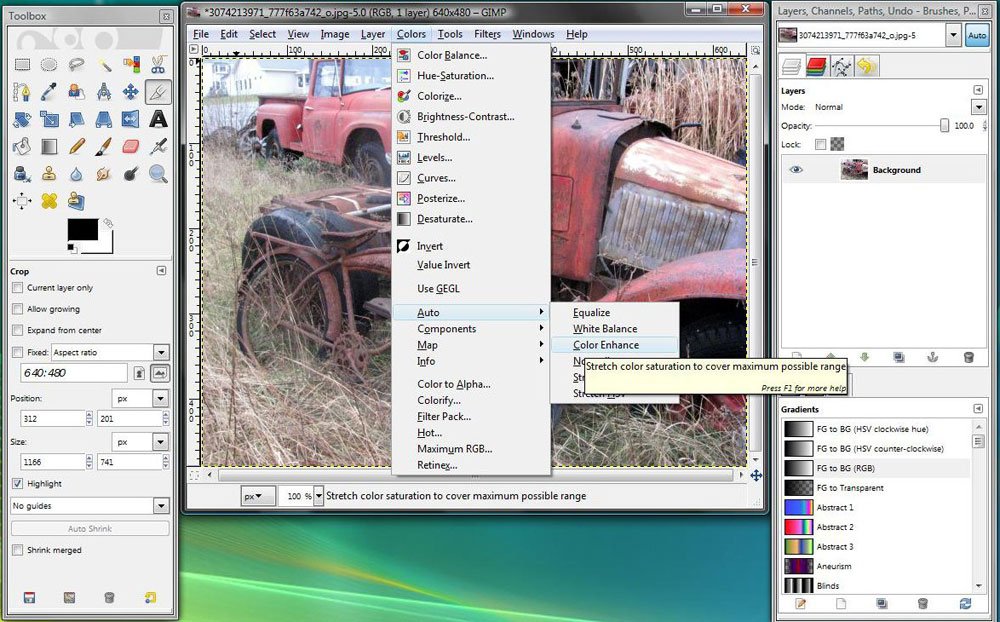Toggle Auto button in Layers dock

(x=977, y=36)
